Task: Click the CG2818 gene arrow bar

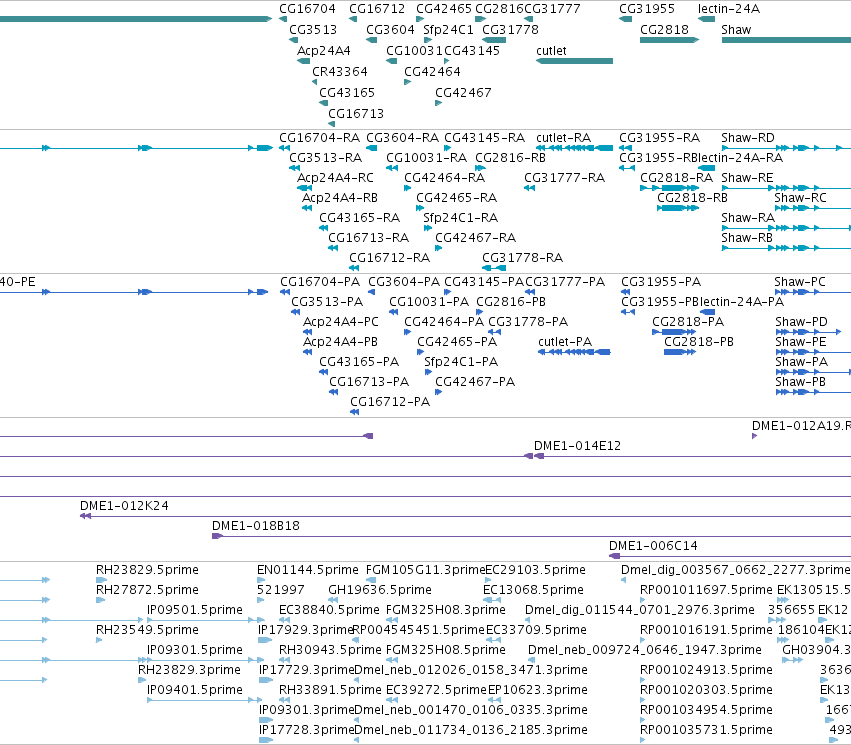Action: coord(669,40)
